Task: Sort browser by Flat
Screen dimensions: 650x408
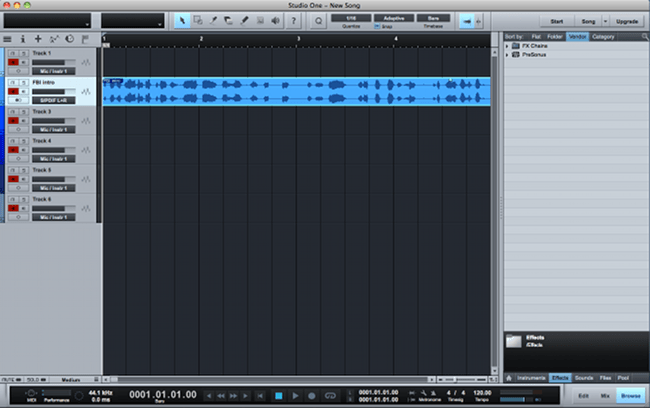Action: pos(536,37)
